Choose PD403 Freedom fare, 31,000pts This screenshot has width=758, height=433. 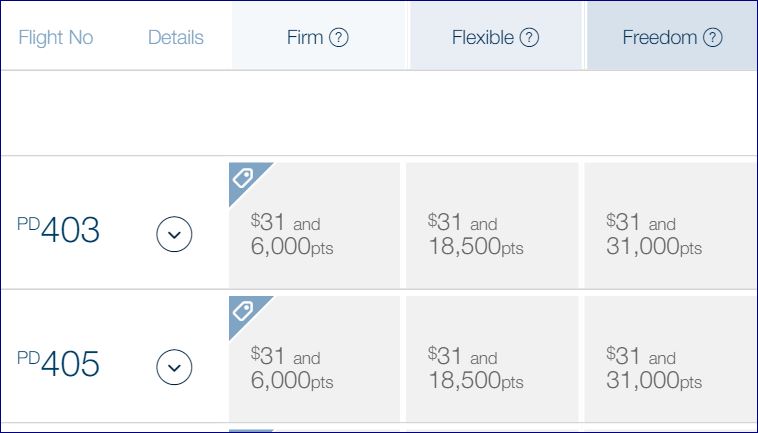coord(670,235)
